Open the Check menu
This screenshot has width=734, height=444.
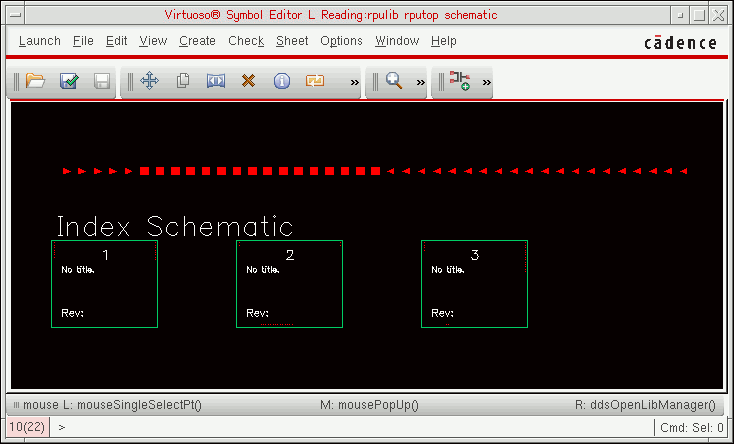click(x=246, y=41)
